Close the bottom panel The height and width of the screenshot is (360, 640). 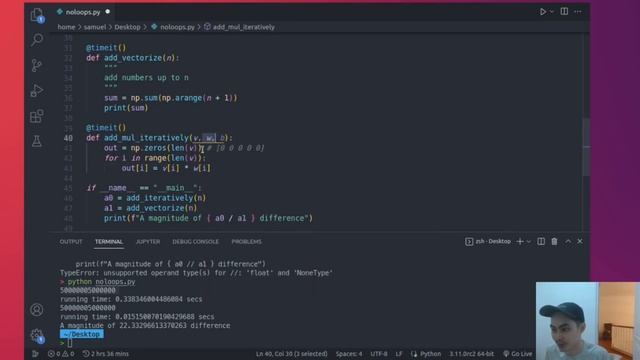point(580,242)
